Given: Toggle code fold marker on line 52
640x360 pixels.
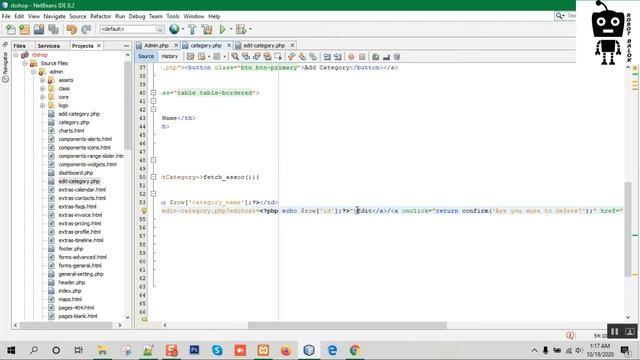Looking at the screenshot, I should pos(153,194).
